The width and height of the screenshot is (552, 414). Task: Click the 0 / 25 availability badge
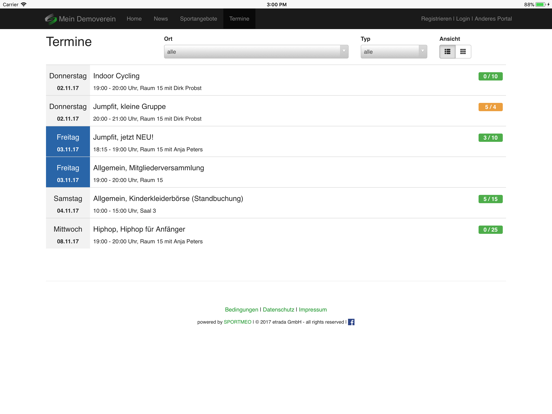pyautogui.click(x=490, y=230)
